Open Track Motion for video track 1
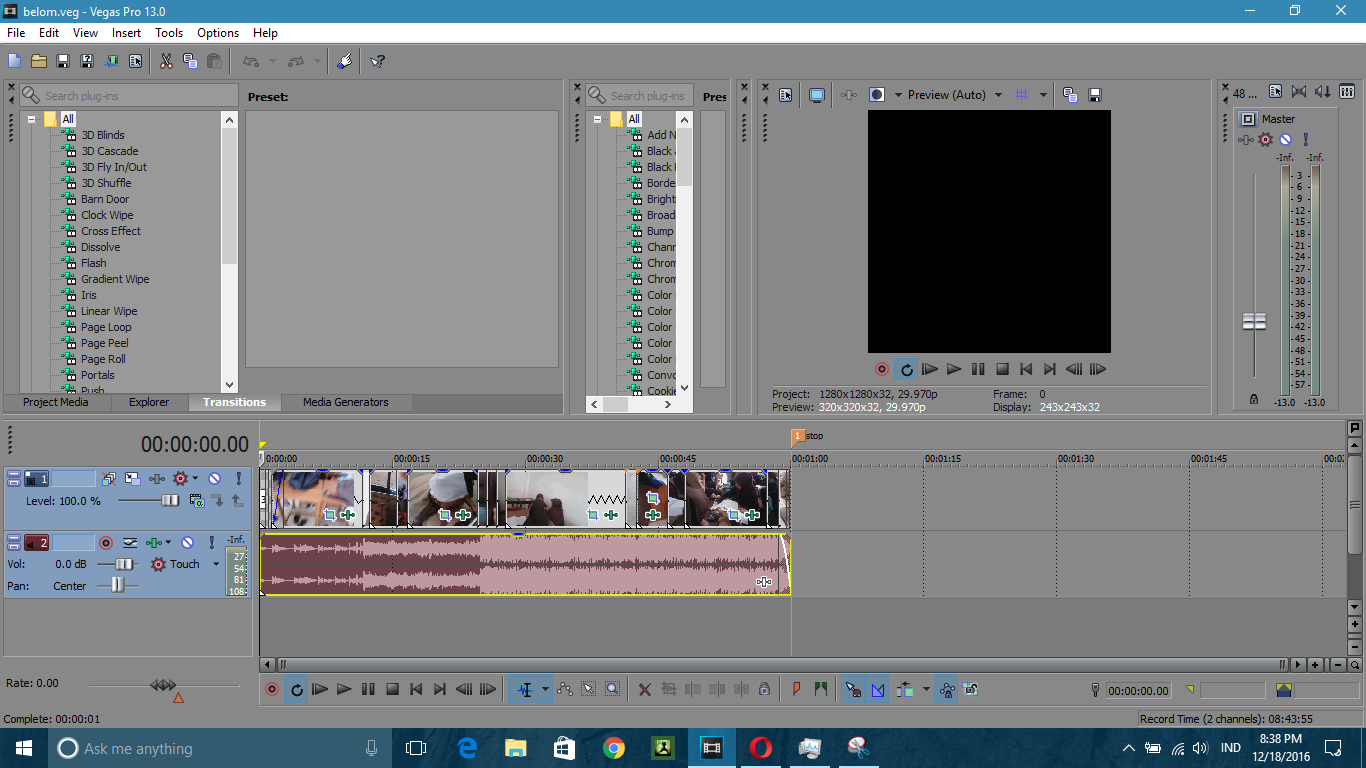Viewport: 1366px width, 768px height. 133,478
